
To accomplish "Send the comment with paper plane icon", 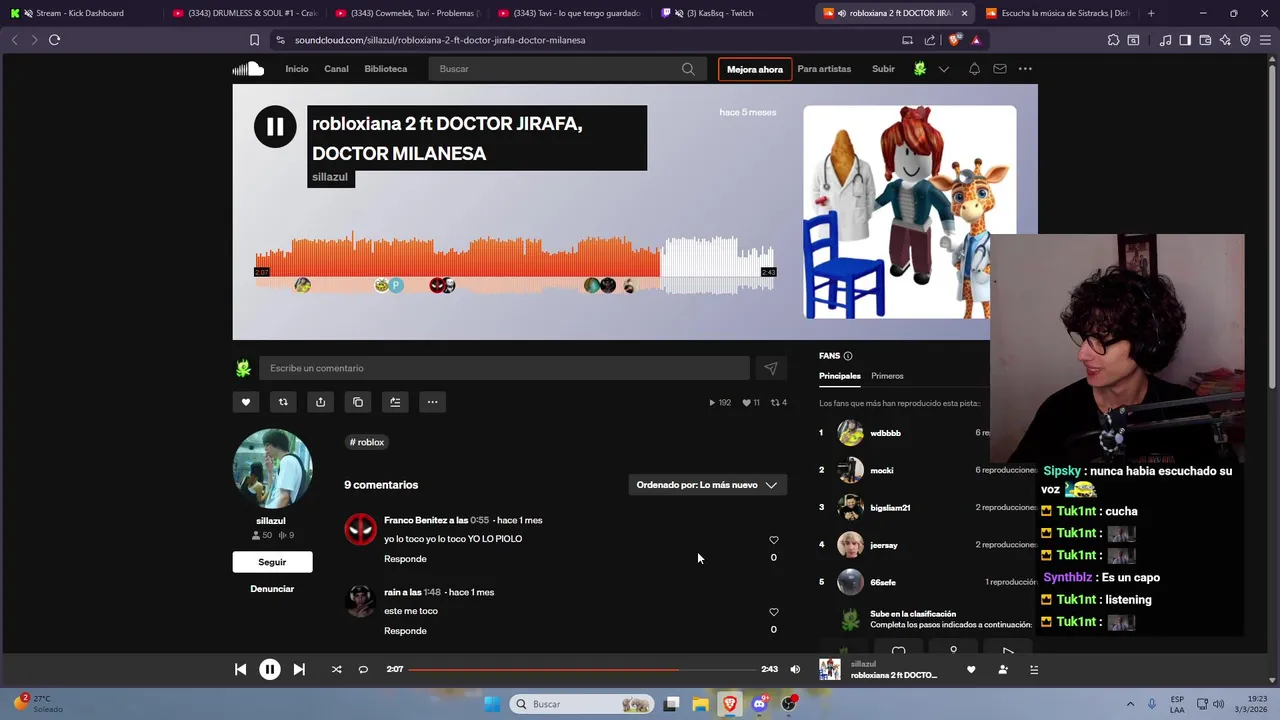I will click(x=771, y=368).
